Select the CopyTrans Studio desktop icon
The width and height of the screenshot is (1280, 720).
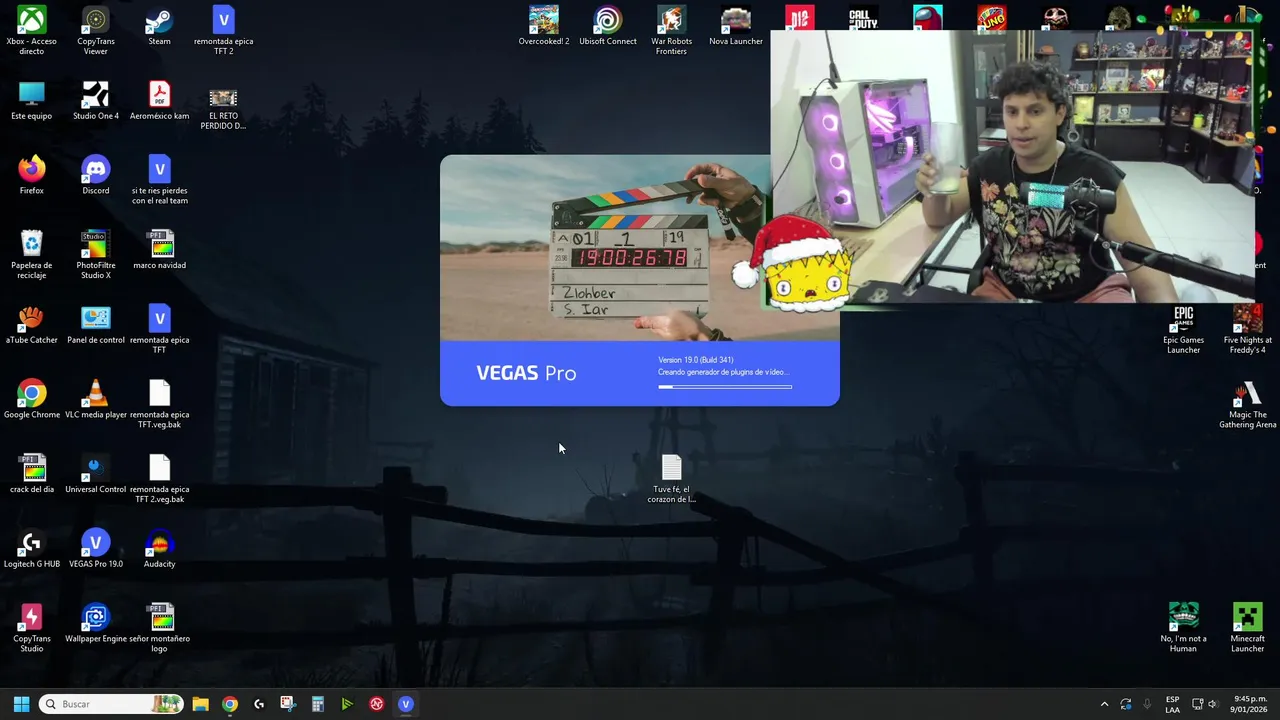(x=32, y=628)
